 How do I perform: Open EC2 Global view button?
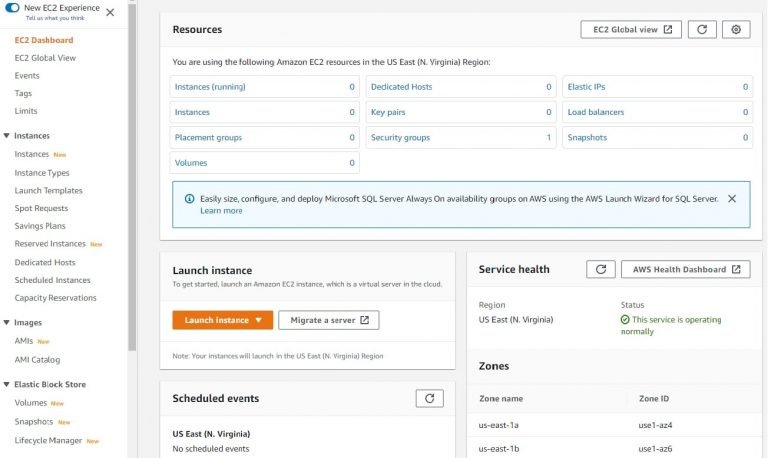click(x=631, y=29)
